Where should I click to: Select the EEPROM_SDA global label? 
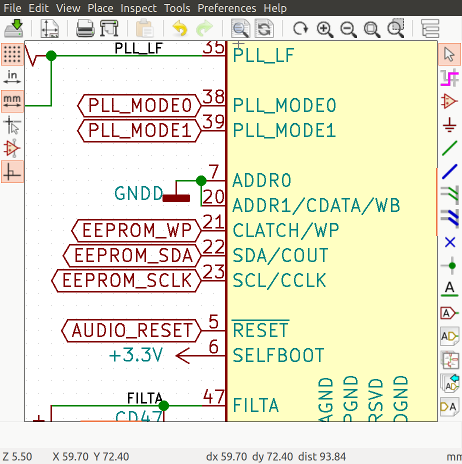click(132, 256)
